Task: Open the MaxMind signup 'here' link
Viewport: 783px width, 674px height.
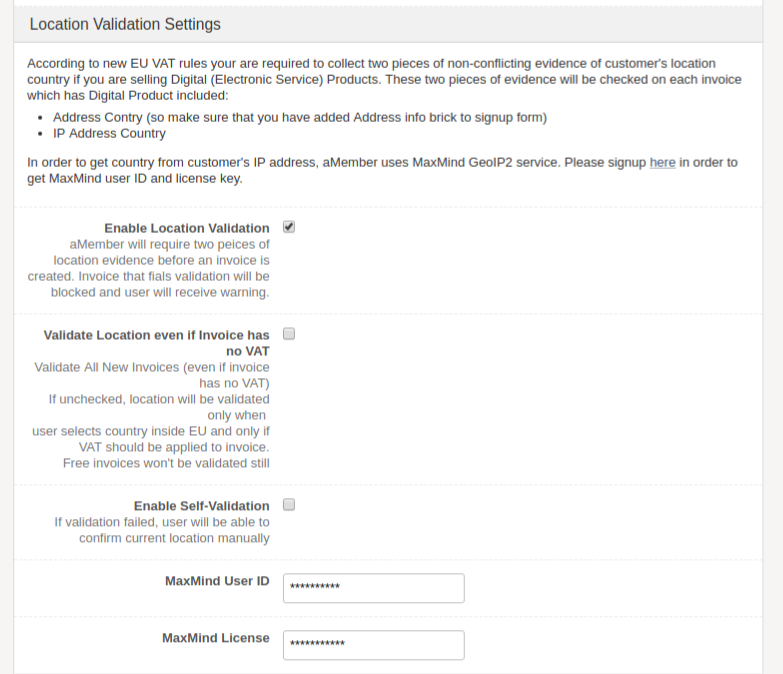Action: (662, 162)
